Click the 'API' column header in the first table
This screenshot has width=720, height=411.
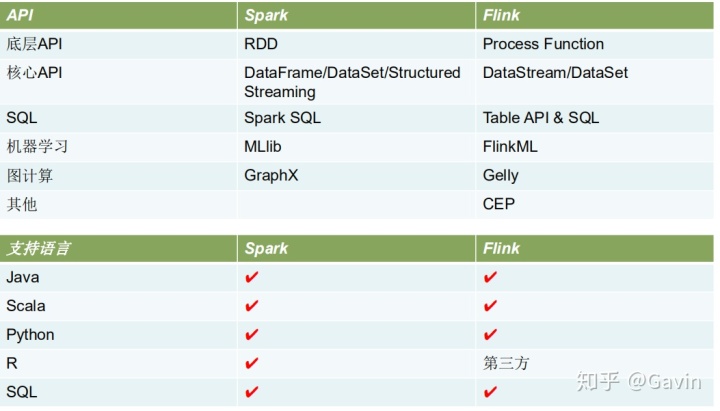coord(20,15)
